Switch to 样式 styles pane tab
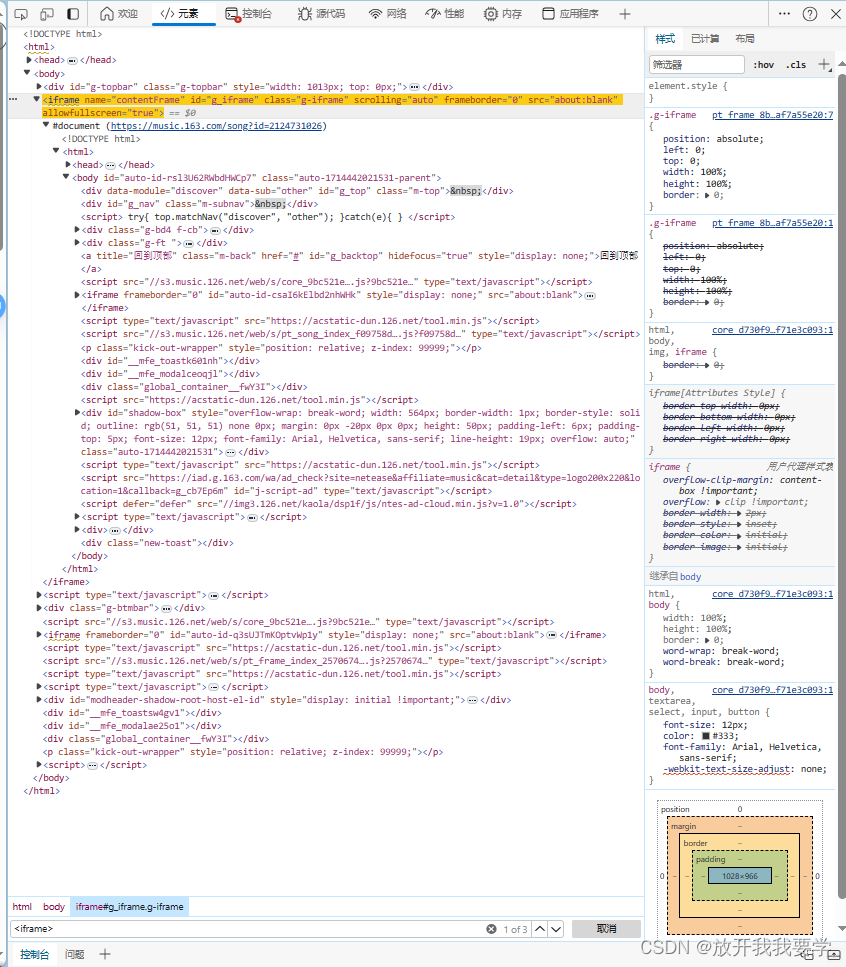The width and height of the screenshot is (846, 967). point(665,38)
